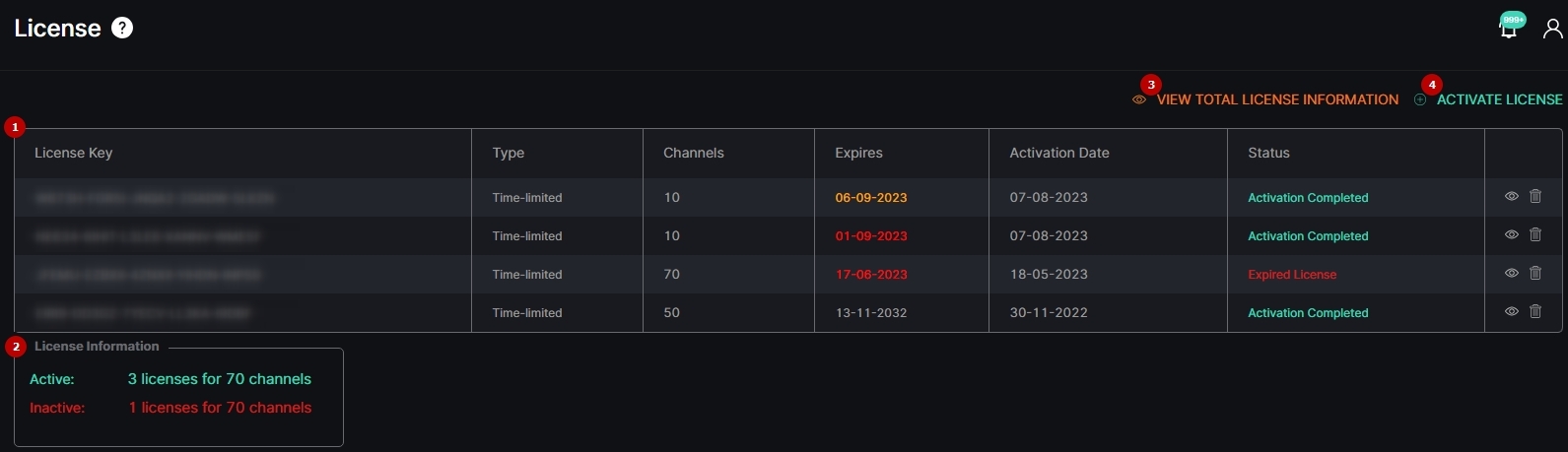
Task: Delete the 50-channel license expiring 13-11-2032
Action: (1534, 312)
